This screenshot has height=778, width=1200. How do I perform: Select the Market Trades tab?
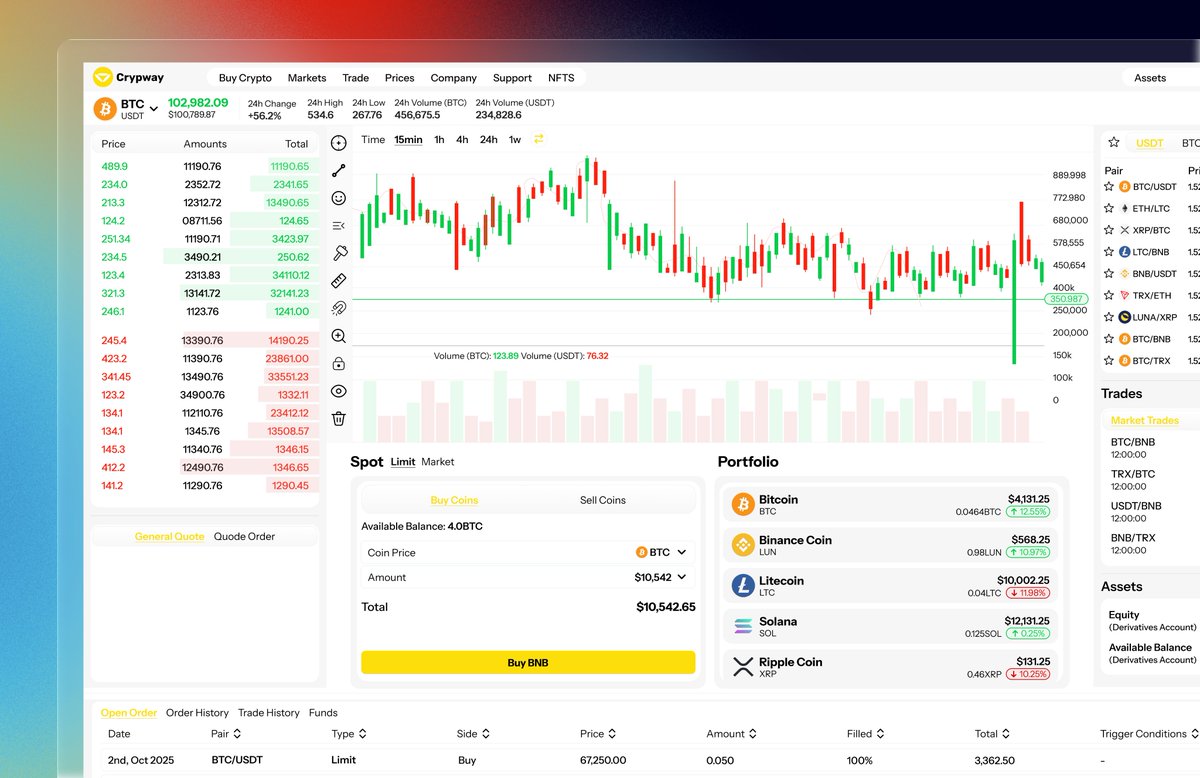[1145, 421]
